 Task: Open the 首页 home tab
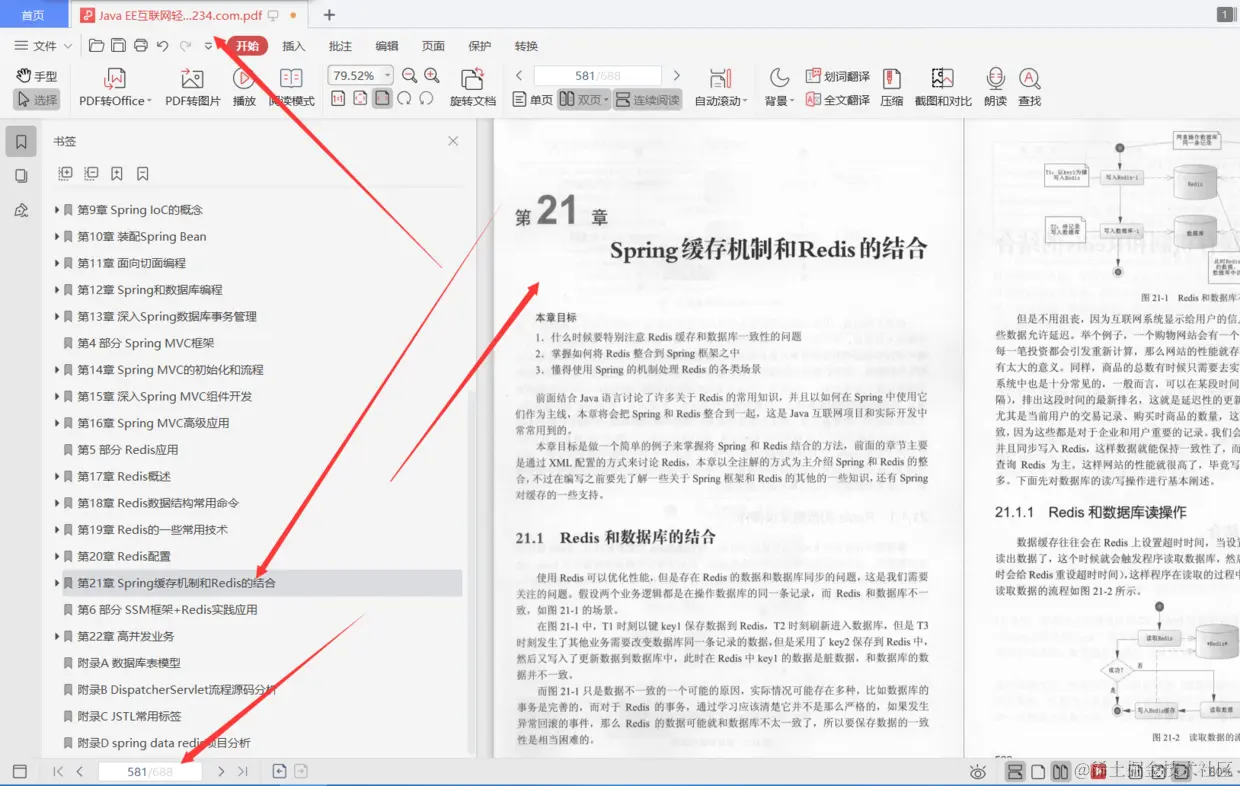coord(34,15)
